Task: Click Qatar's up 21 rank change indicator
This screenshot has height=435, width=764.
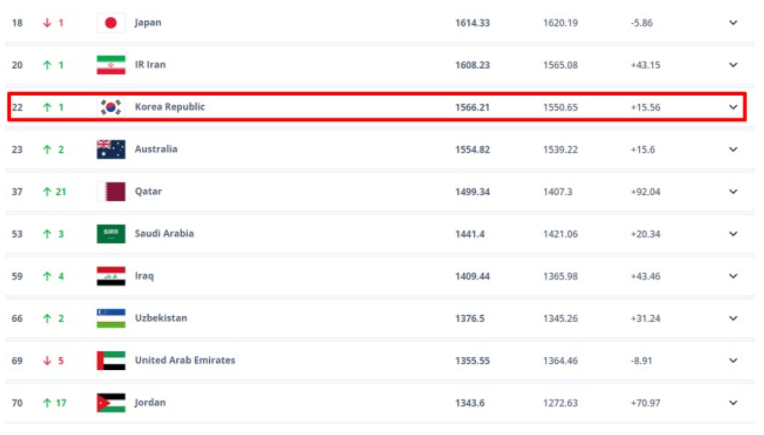Action: [54, 191]
